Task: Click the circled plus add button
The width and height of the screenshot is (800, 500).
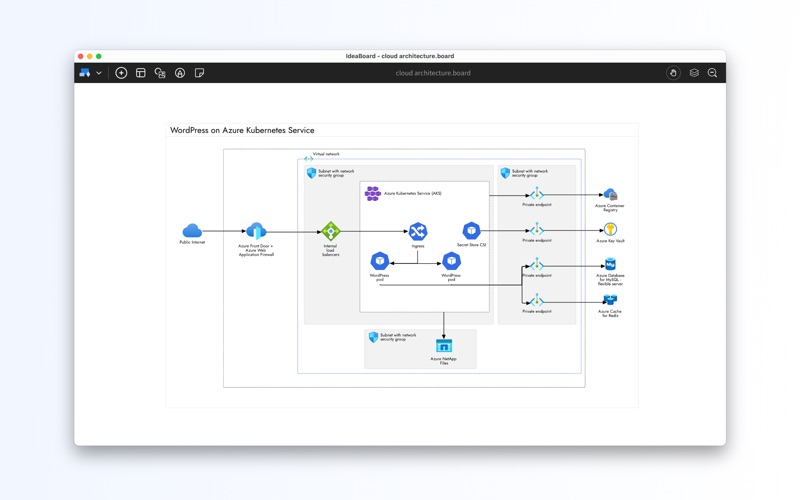Action: [121, 73]
